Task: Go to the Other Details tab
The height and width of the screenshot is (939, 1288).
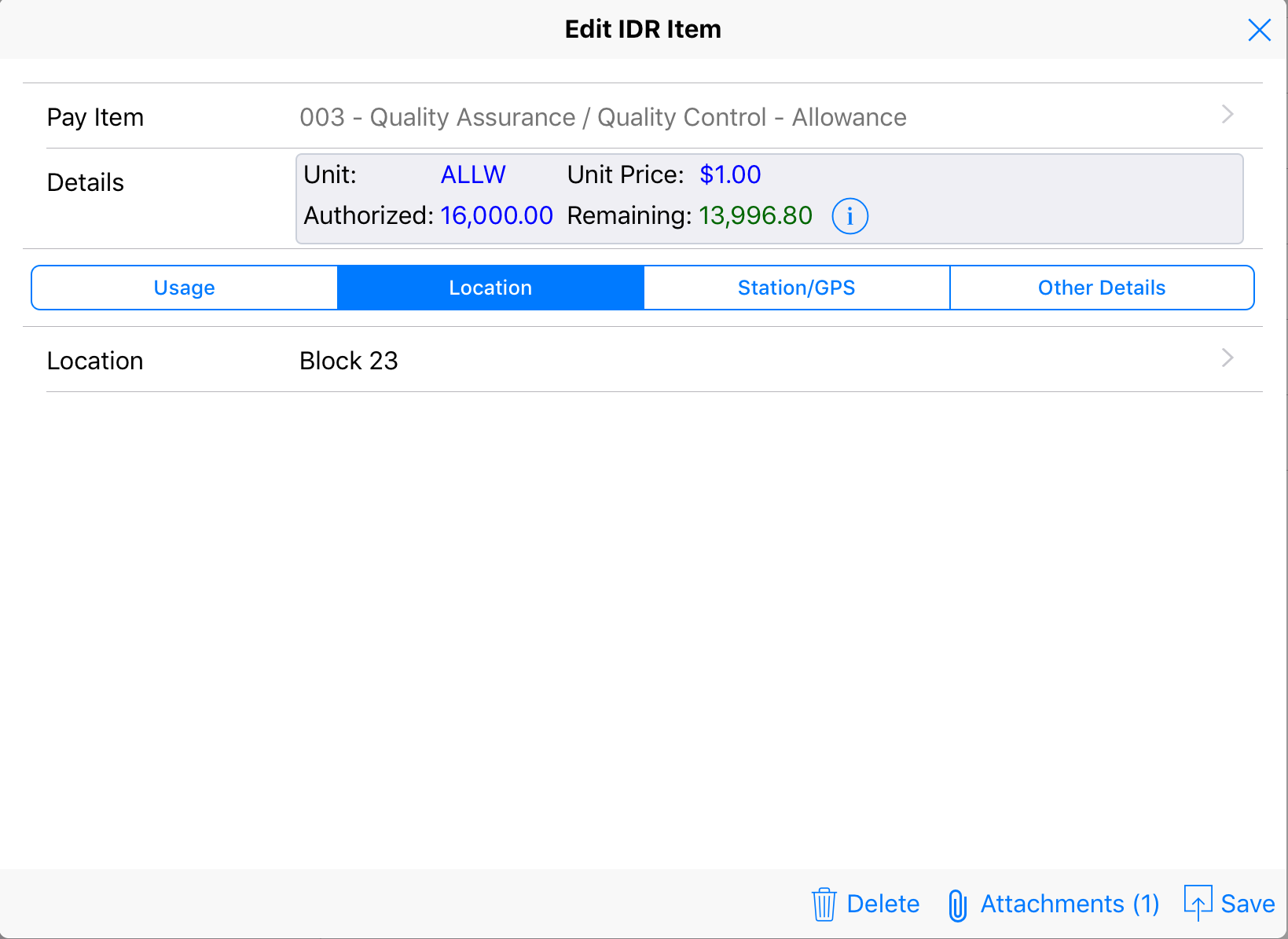Action: [x=1101, y=288]
